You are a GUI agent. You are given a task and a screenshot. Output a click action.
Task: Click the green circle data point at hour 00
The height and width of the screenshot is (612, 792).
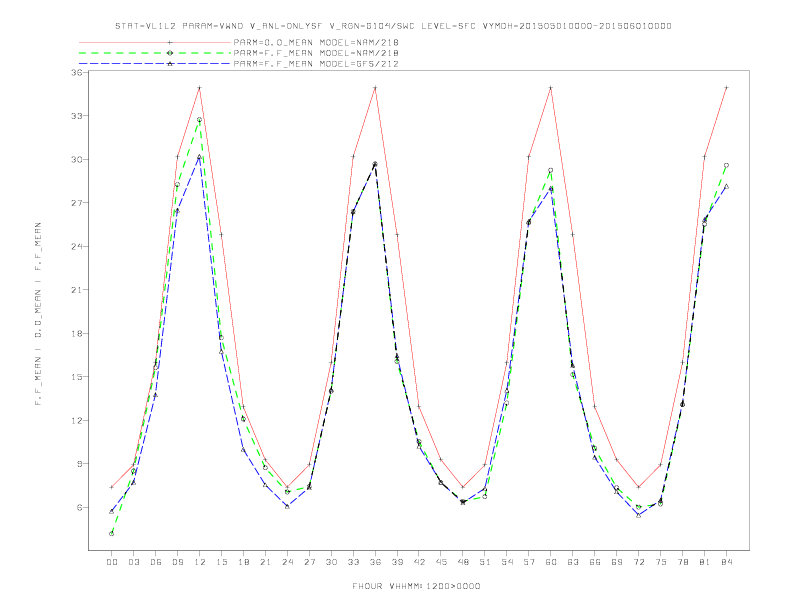coord(112,534)
